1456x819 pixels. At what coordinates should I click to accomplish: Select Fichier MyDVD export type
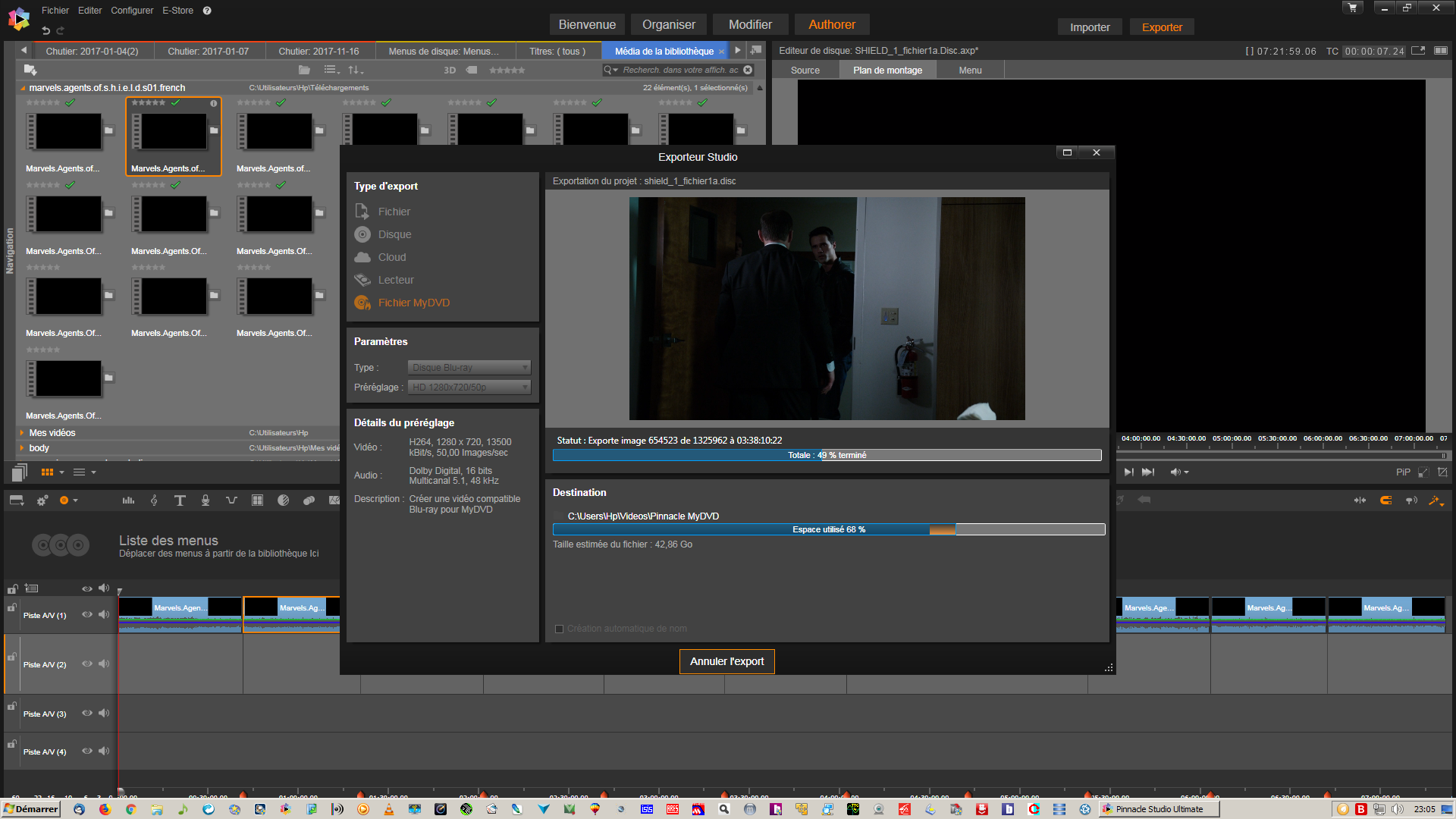click(x=402, y=303)
